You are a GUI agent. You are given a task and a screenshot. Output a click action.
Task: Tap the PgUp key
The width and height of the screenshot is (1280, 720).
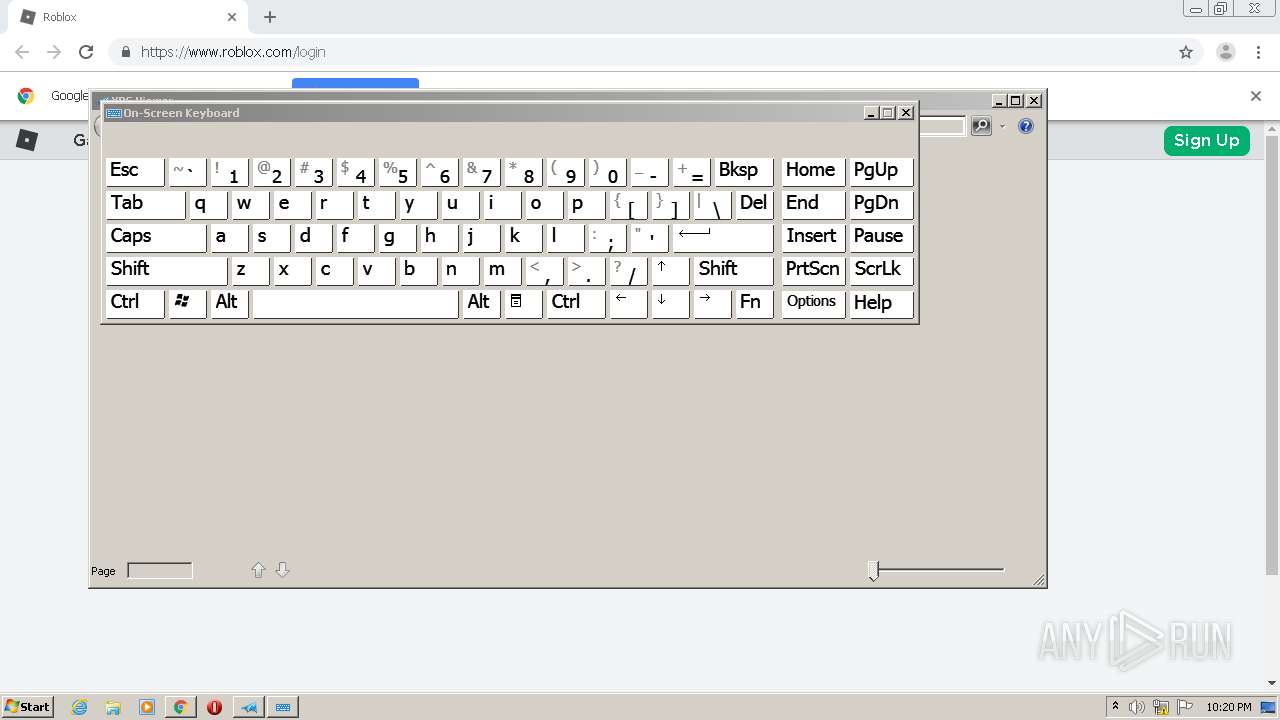point(881,171)
